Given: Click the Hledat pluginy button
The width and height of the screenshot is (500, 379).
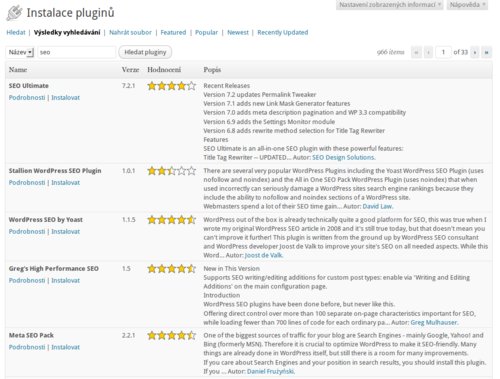Looking at the screenshot, I should [145, 52].
